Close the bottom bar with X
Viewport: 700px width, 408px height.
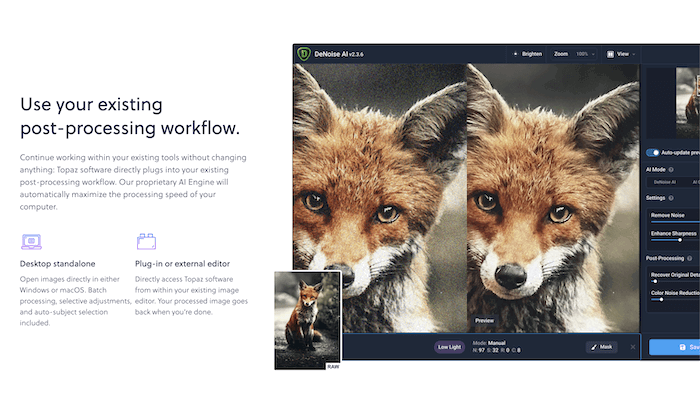tap(631, 347)
